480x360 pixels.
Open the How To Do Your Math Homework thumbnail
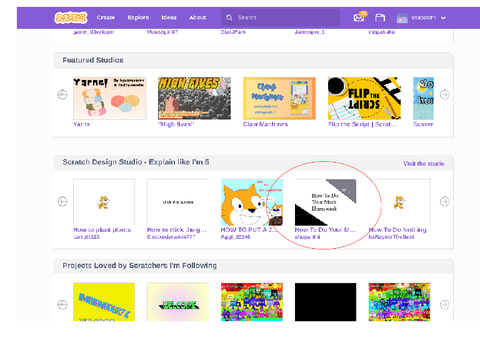325,202
